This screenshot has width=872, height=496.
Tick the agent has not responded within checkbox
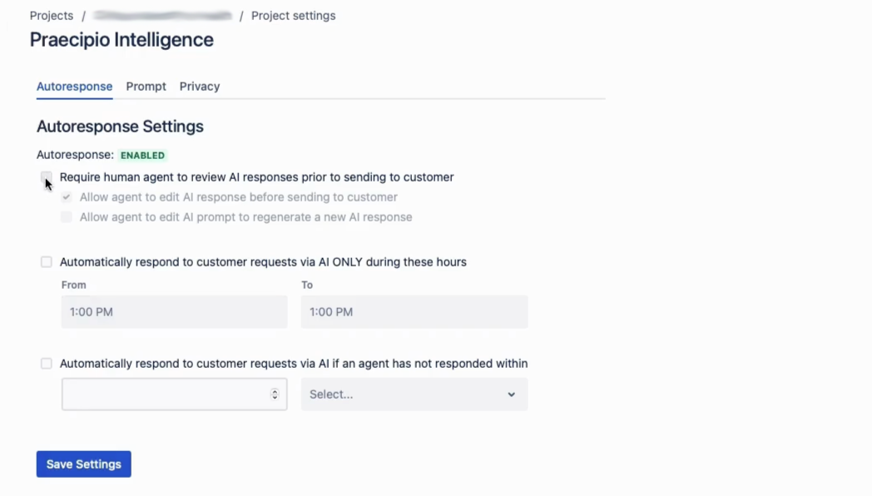tap(46, 364)
